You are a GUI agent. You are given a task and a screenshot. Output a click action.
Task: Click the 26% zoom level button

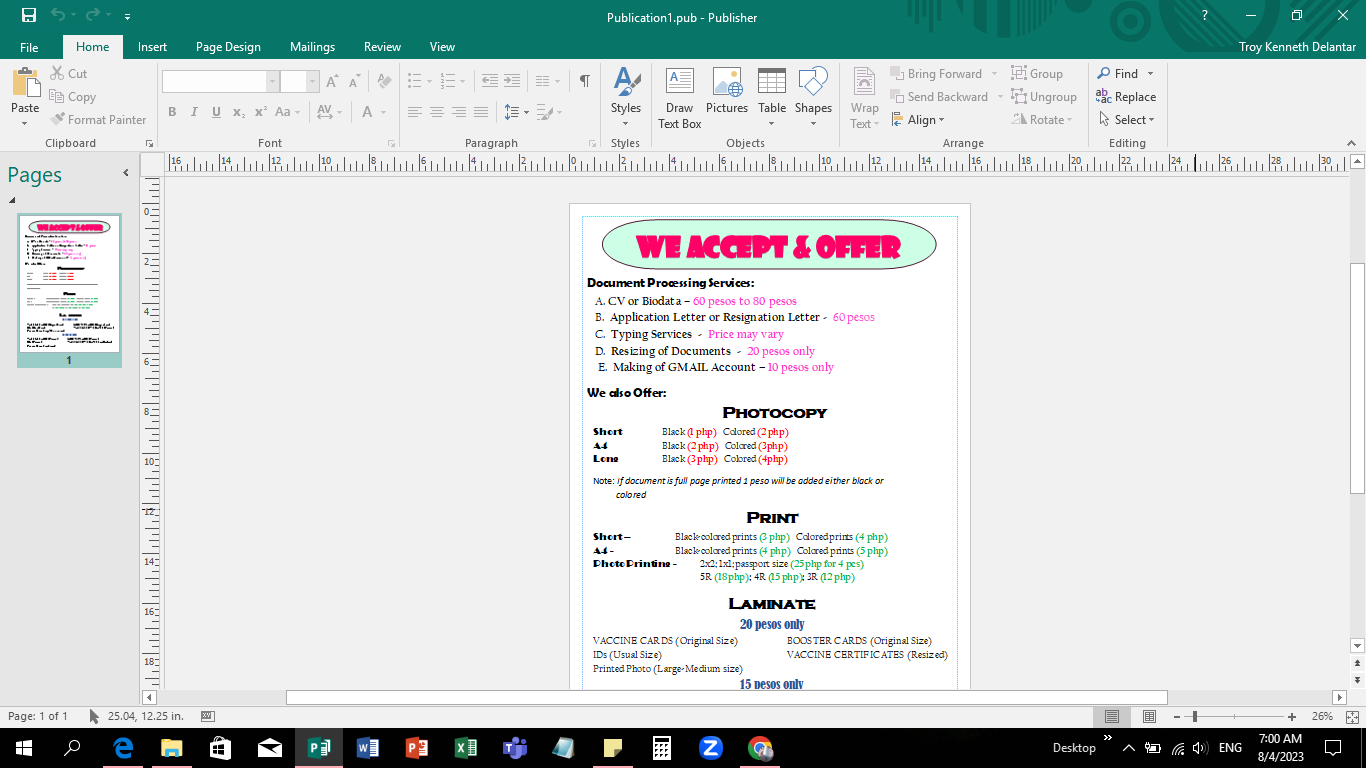tap(1322, 716)
